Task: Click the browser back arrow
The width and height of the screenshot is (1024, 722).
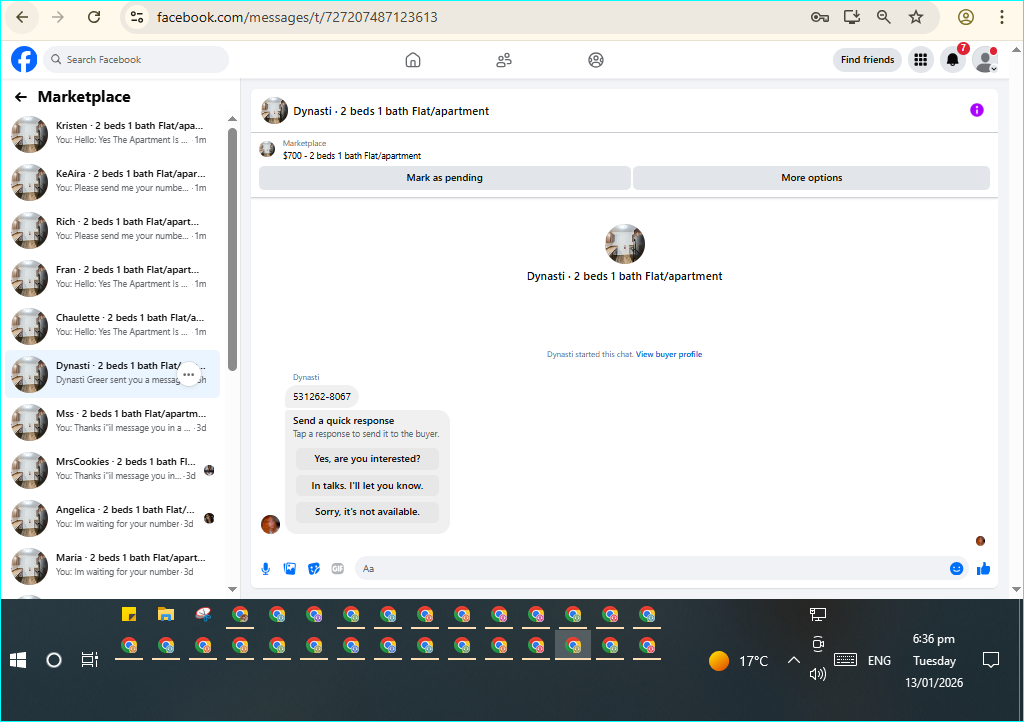Action: click(22, 18)
